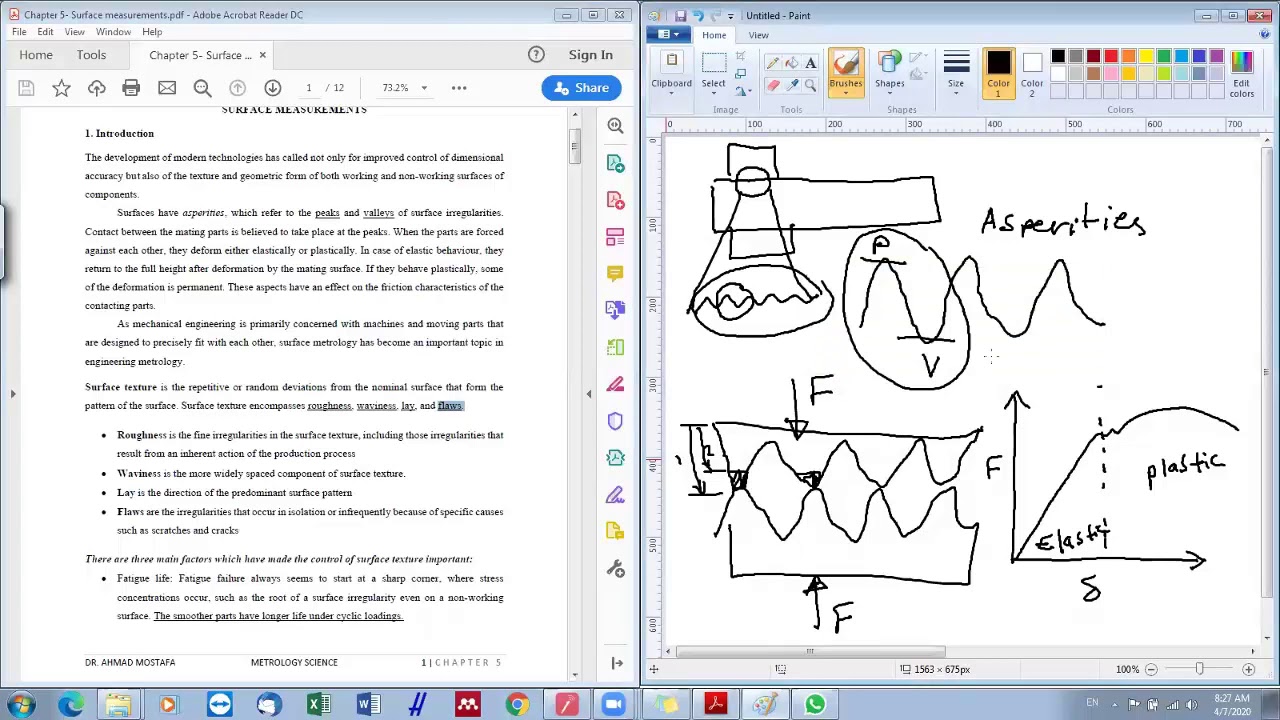Open Windows Start menu orb

(x=21, y=705)
